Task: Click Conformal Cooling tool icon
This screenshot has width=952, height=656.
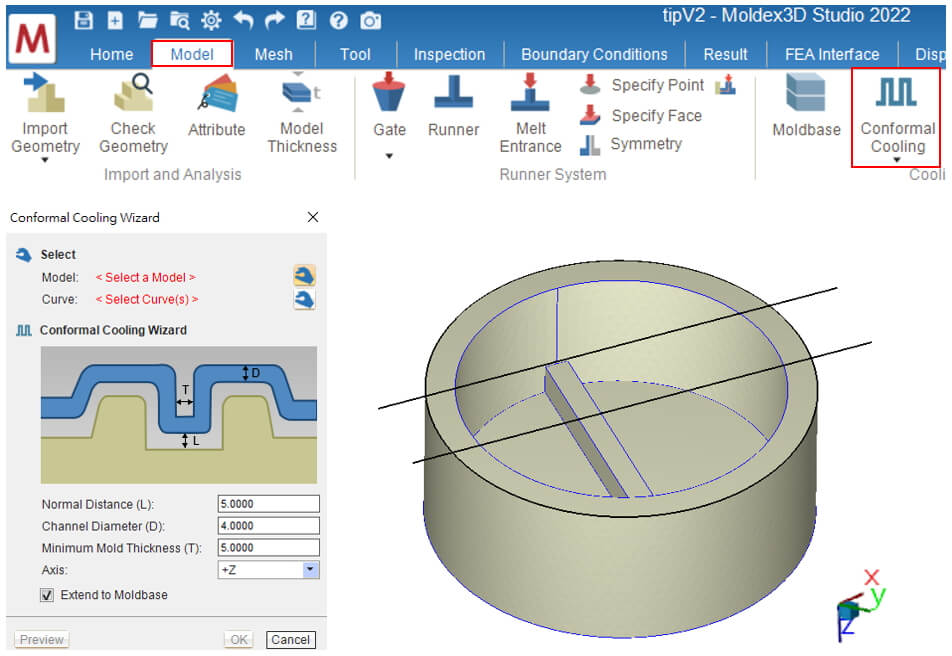Action: 896,92
